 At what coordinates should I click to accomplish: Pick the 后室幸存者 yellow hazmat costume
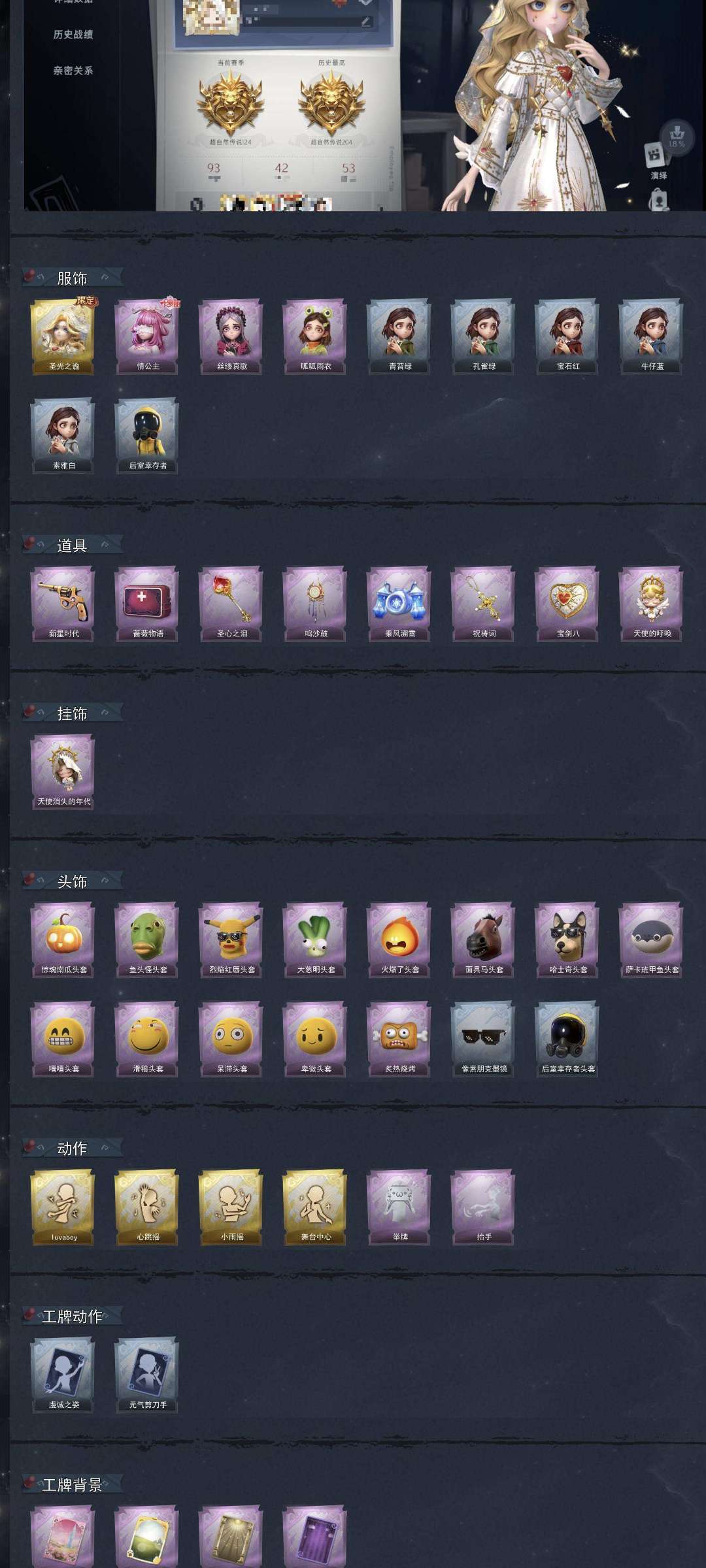(146, 435)
